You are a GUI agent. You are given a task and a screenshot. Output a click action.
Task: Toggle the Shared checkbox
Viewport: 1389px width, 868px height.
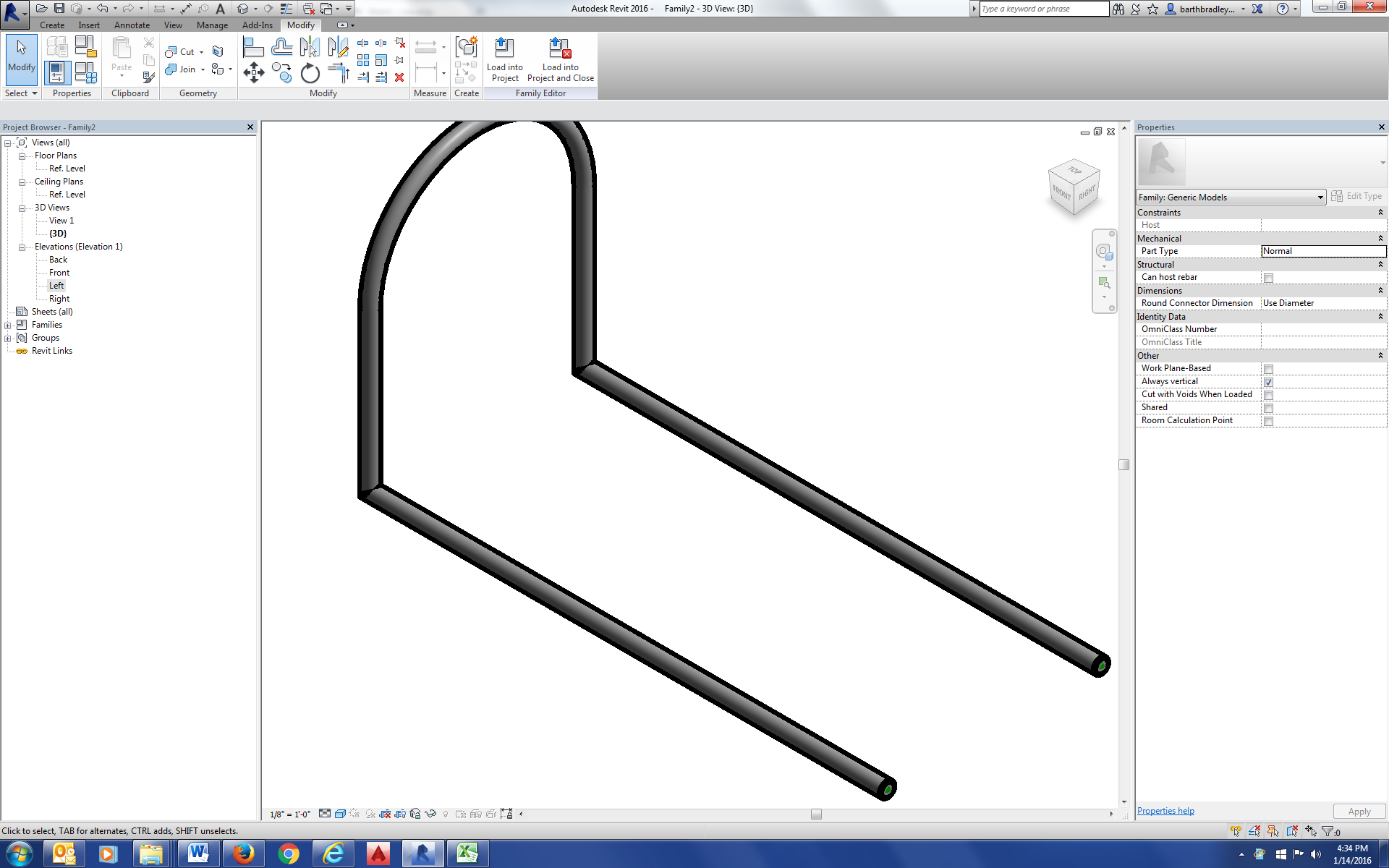pyautogui.click(x=1268, y=408)
